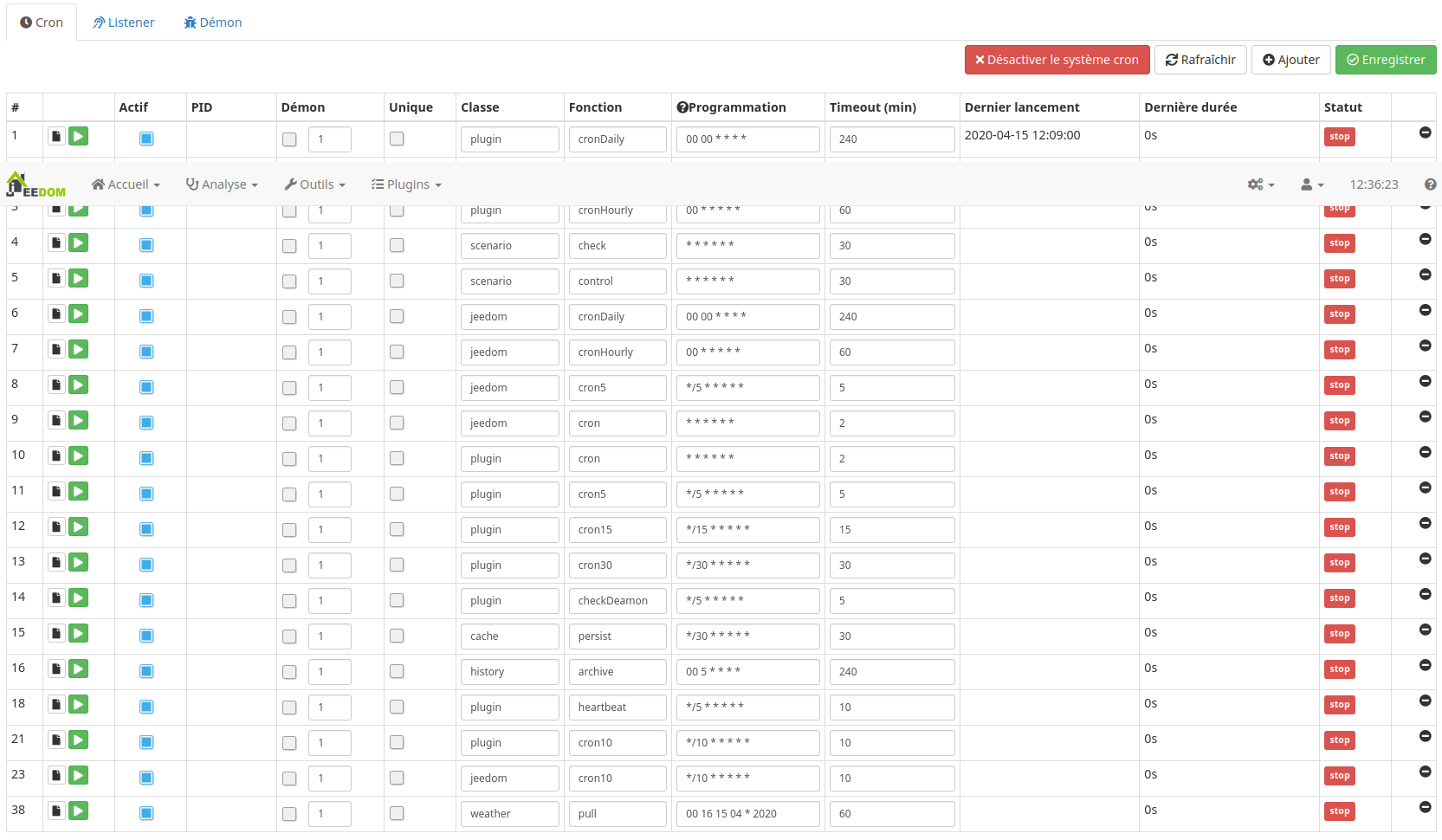
Task: Click the Jeedom logo
Action: tap(36, 184)
